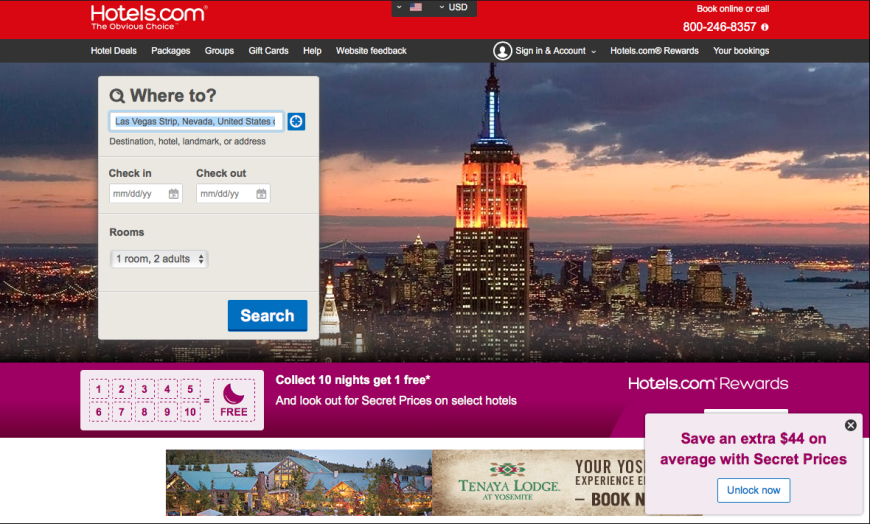The height and width of the screenshot is (524, 870).
Task: Go to Packages
Action: click(x=170, y=51)
